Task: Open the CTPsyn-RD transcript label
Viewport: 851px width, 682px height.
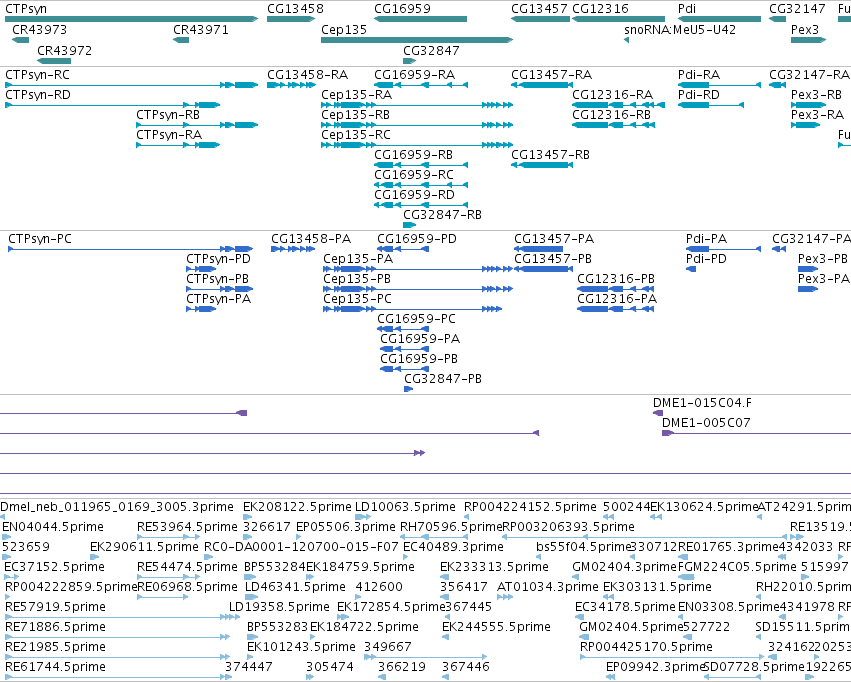Action: (x=38, y=95)
